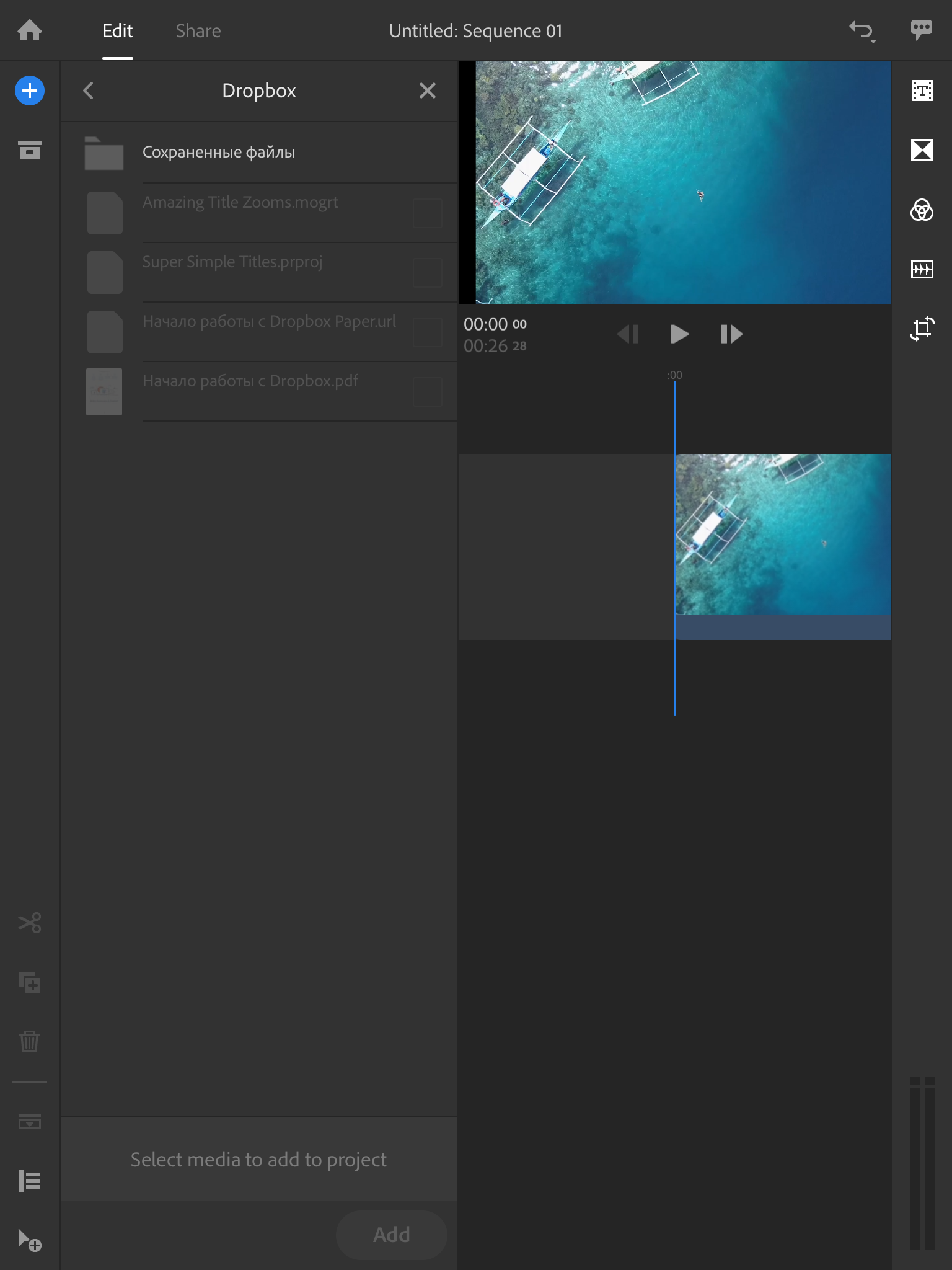Play the sequence
This screenshot has width=952, height=1270.
point(680,334)
